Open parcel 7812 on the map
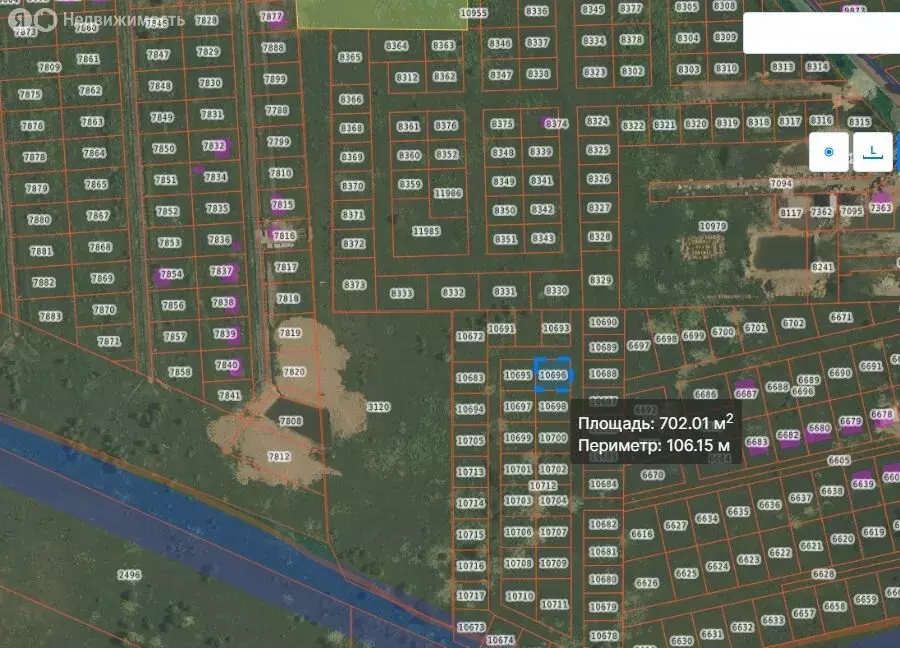 (279, 456)
